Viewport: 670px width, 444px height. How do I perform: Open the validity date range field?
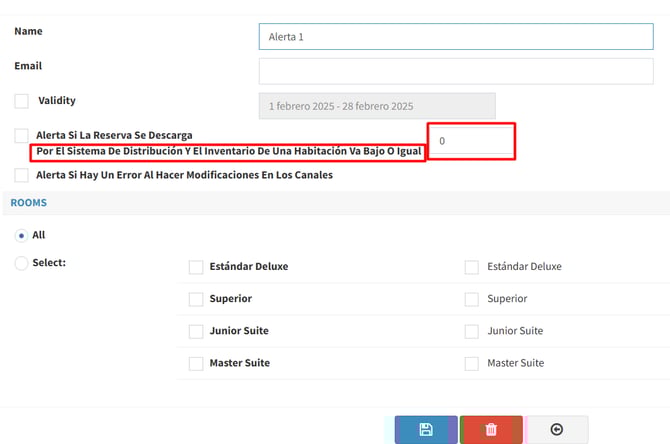(x=376, y=106)
